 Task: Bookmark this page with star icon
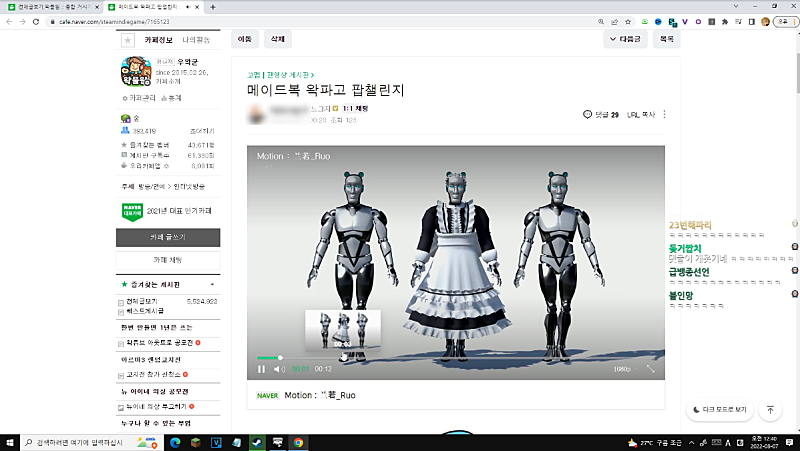click(628, 21)
